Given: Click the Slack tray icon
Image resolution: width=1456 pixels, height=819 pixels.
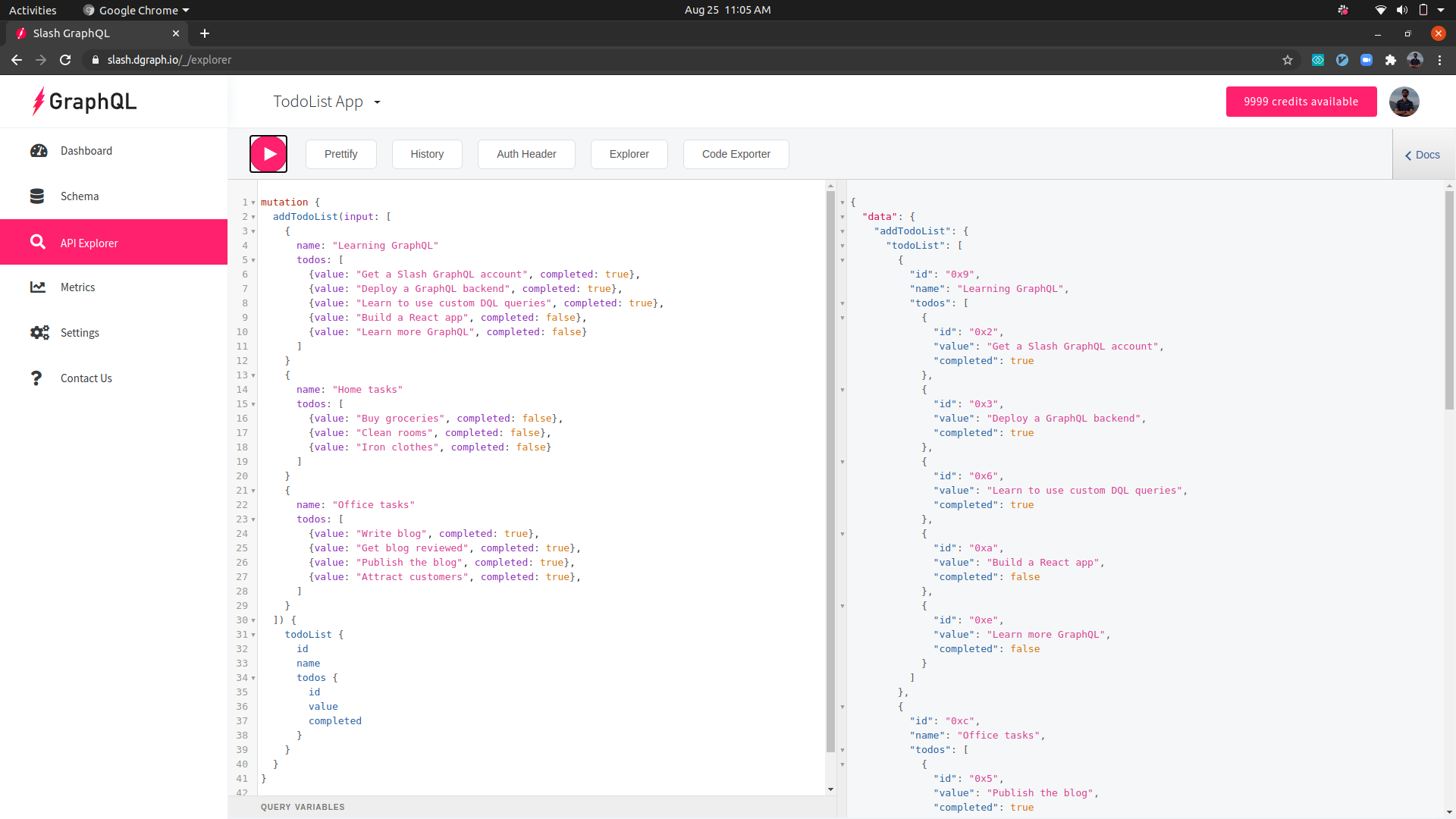Looking at the screenshot, I should point(1343,10).
